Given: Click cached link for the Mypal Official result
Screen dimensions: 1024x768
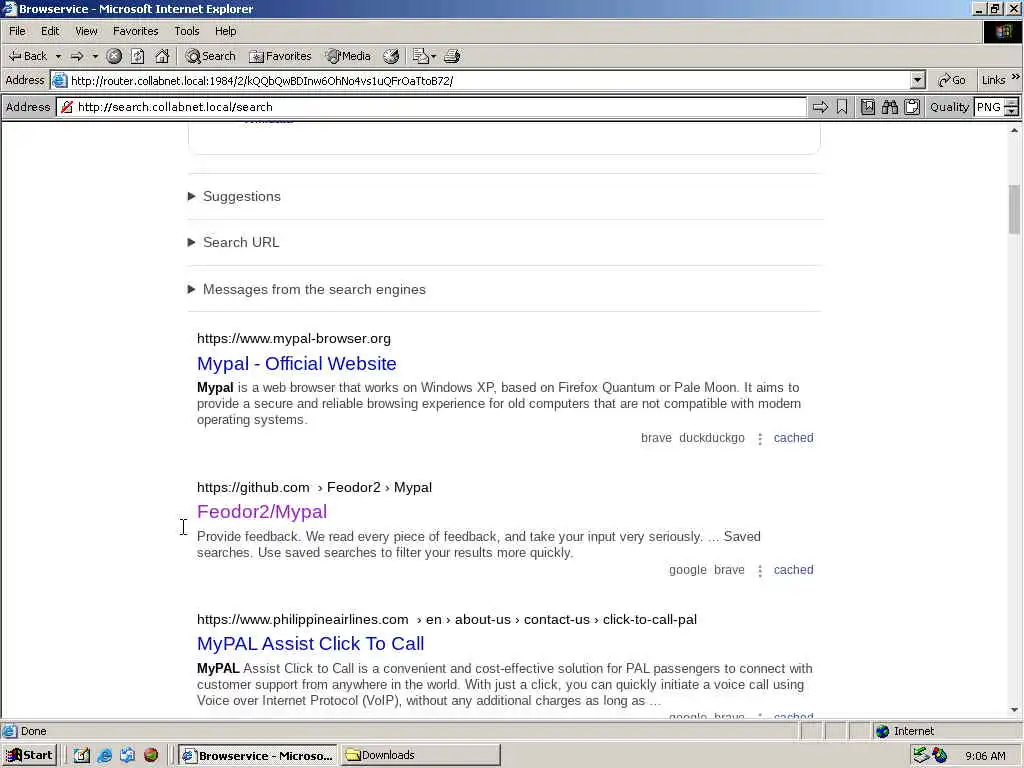Looking at the screenshot, I should coord(793,438).
